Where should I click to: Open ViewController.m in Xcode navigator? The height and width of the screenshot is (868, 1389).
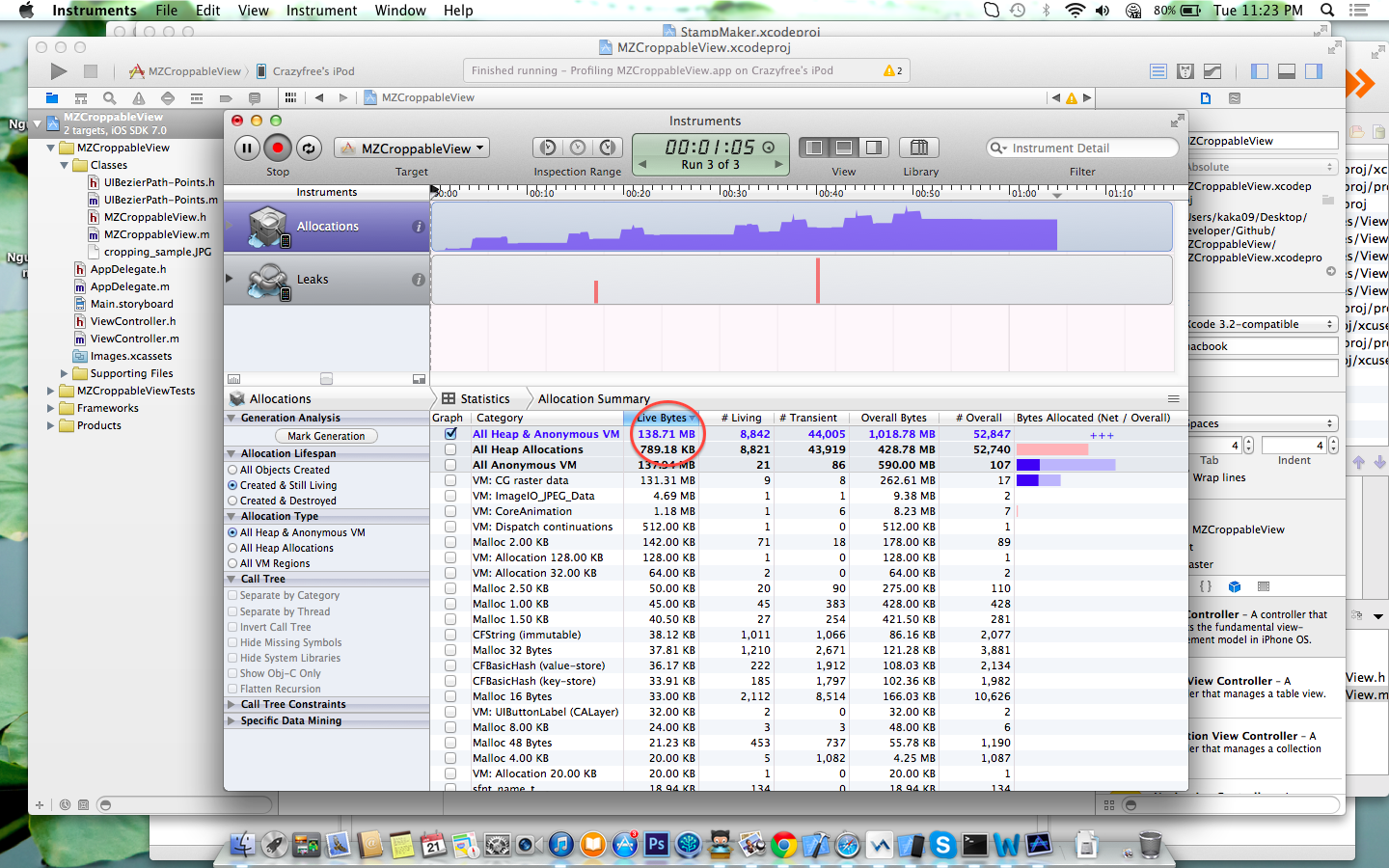click(x=134, y=339)
